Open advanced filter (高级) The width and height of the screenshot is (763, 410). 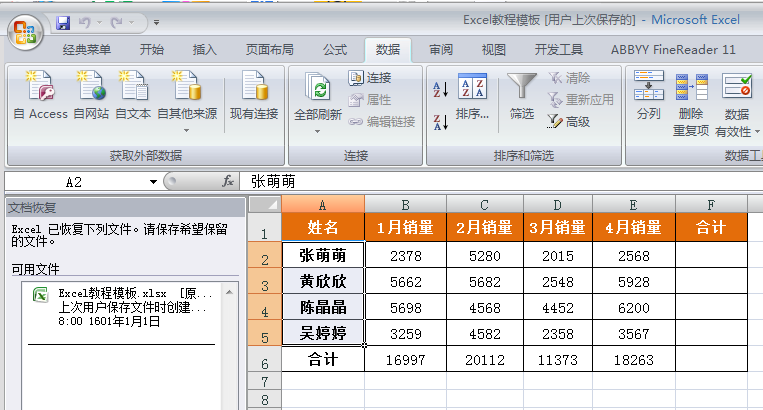pos(569,122)
